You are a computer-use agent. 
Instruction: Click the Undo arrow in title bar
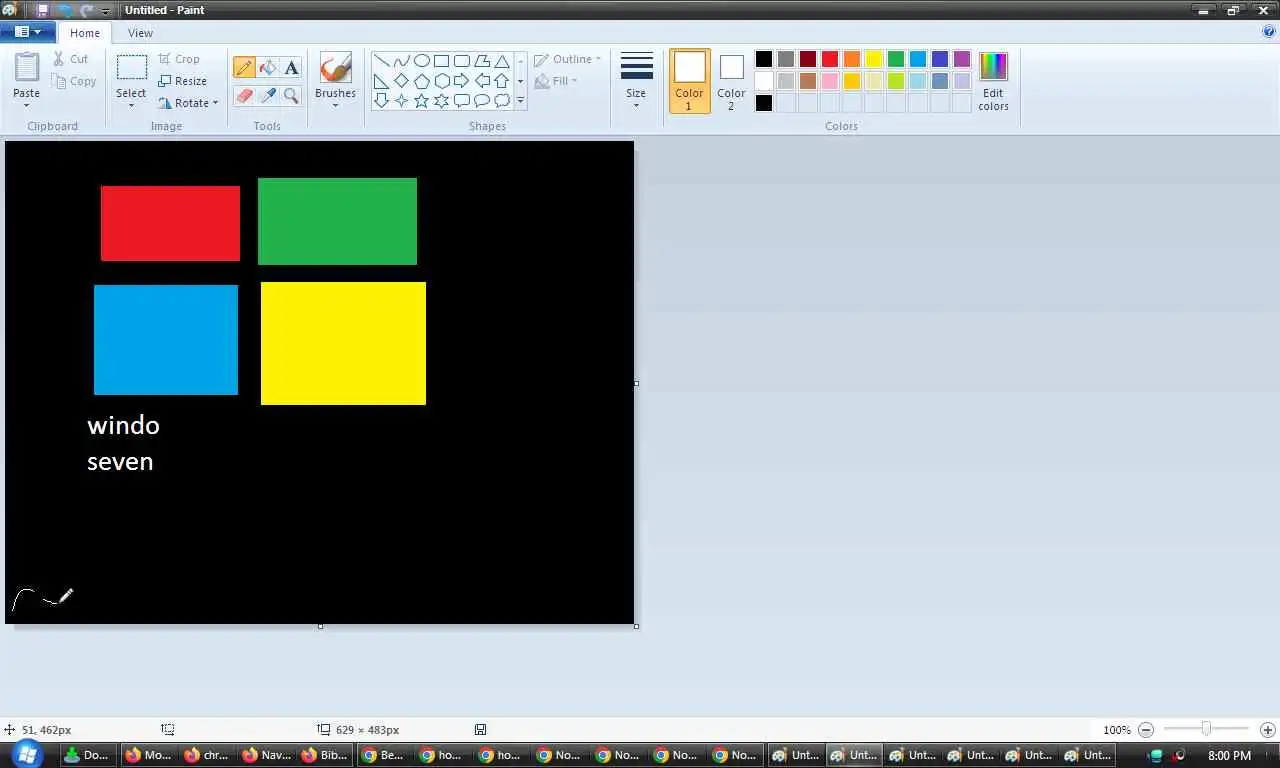click(x=65, y=10)
